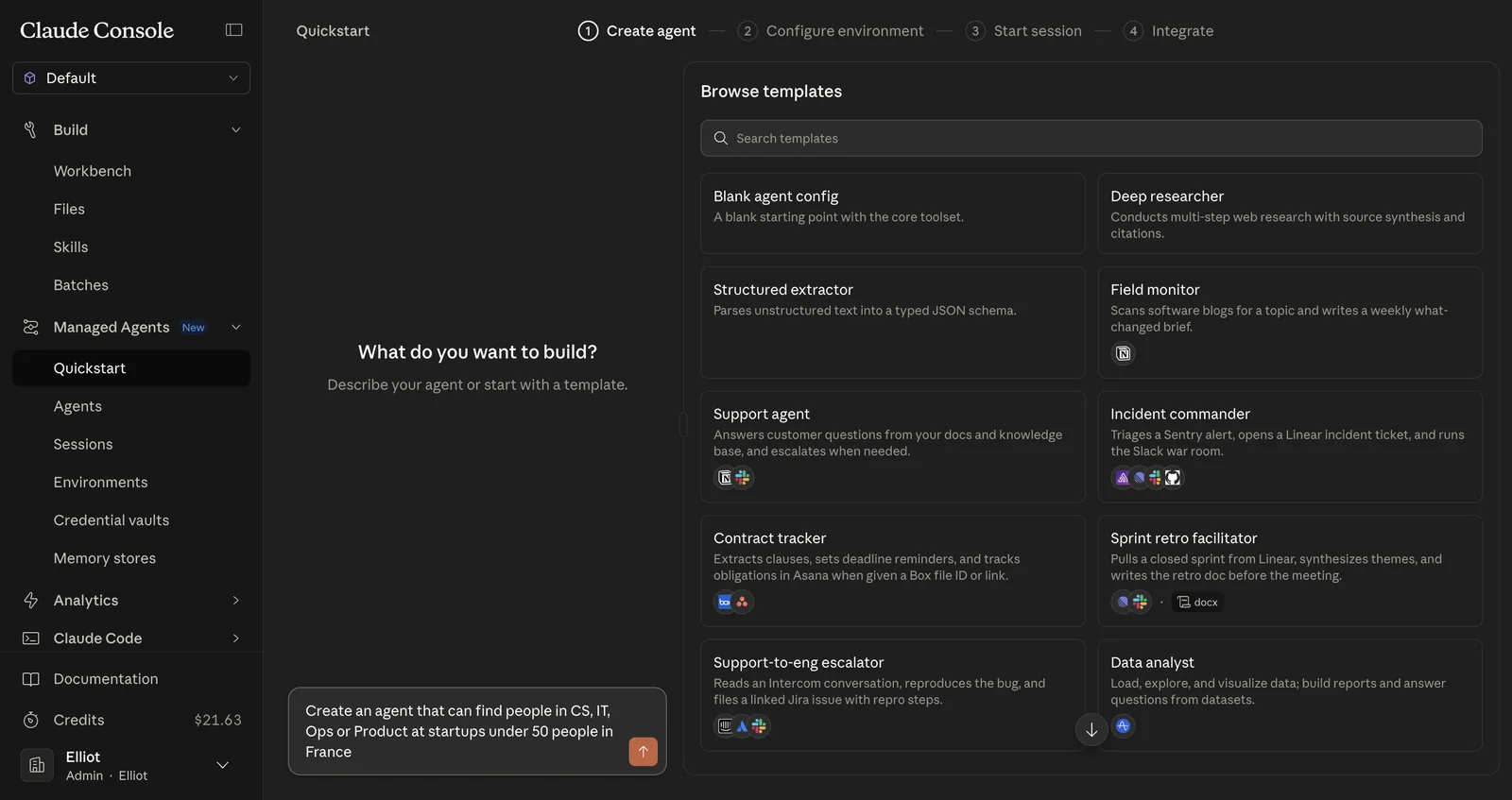Click the Documentation book icon

(30, 679)
